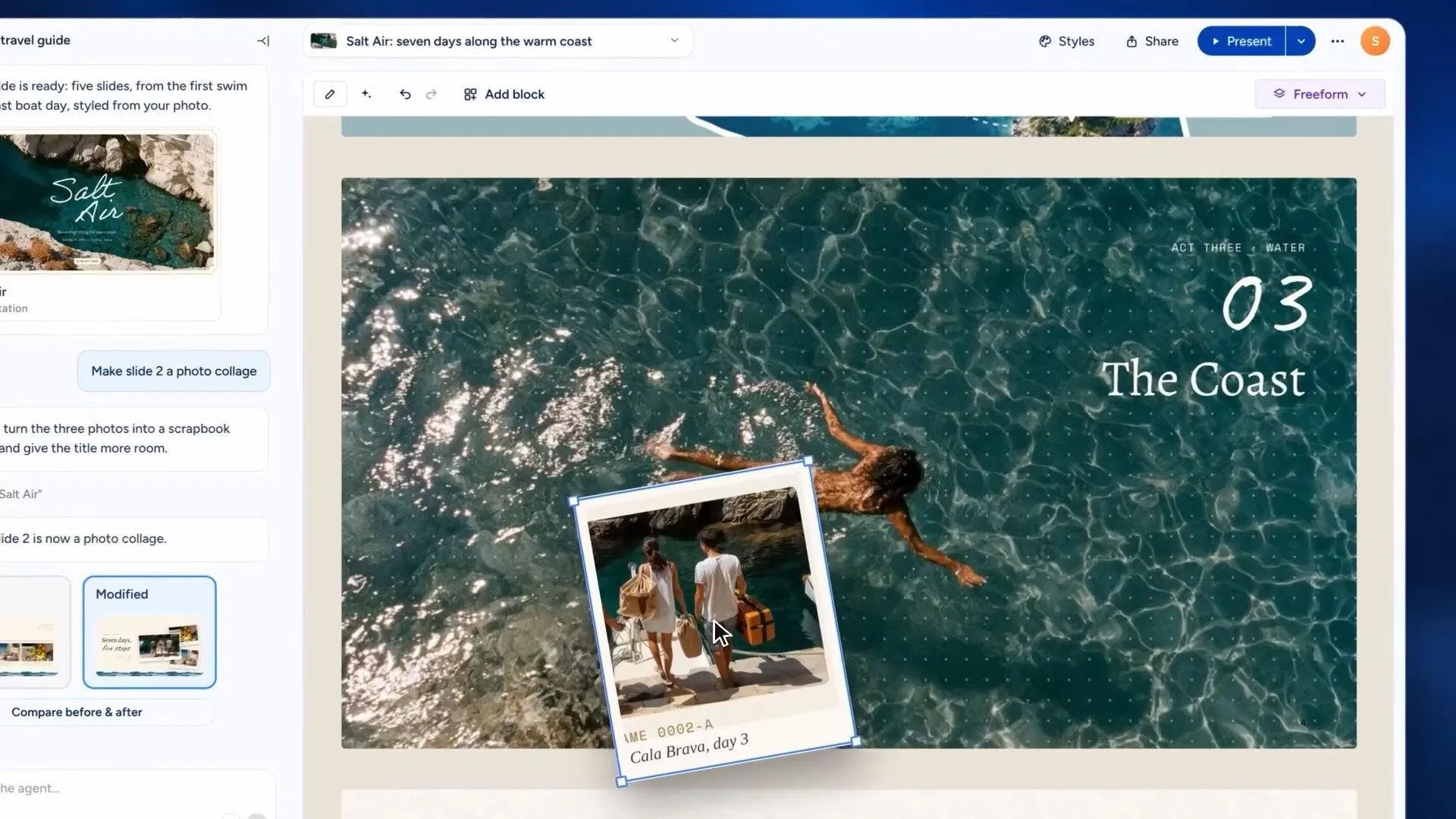The width and height of the screenshot is (1456, 819).
Task: Select the top-right polaroid resize handle
Action: (x=808, y=460)
